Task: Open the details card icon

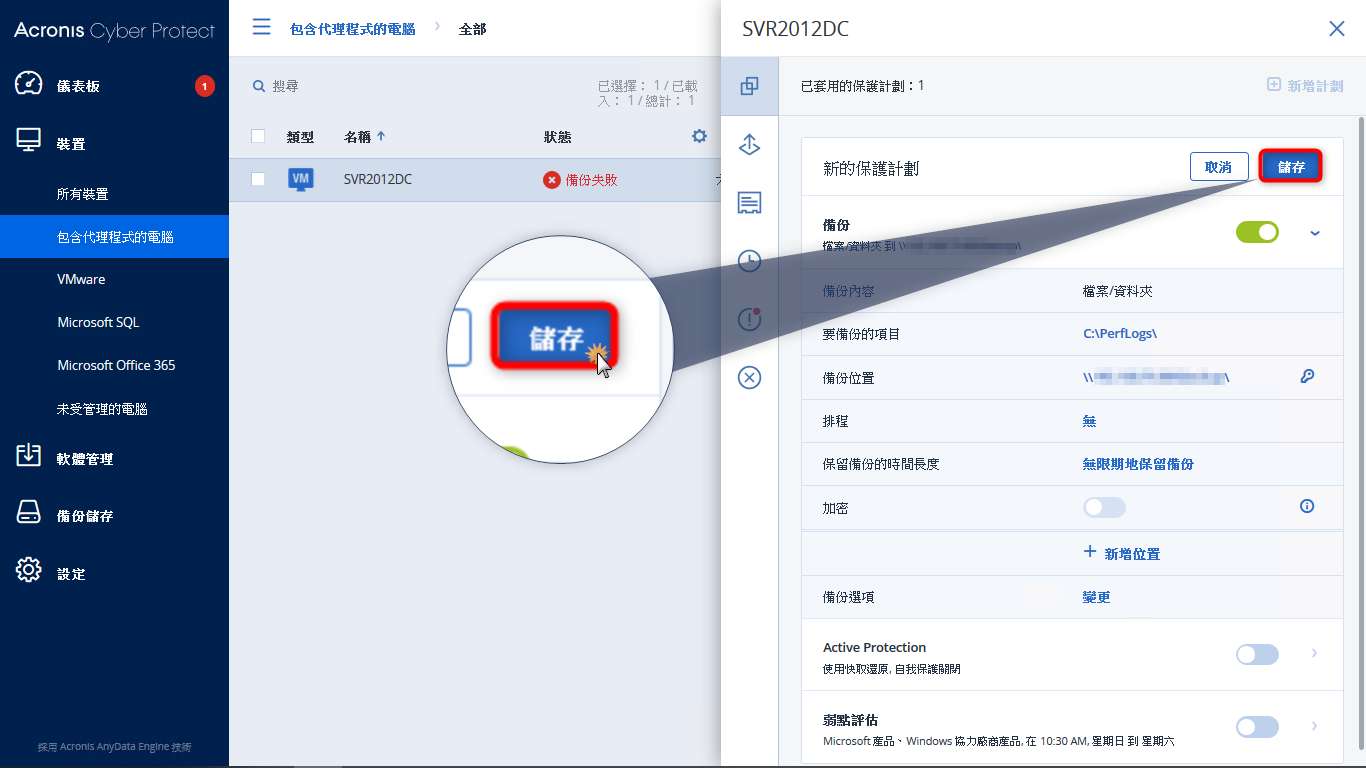Action: pos(749,203)
